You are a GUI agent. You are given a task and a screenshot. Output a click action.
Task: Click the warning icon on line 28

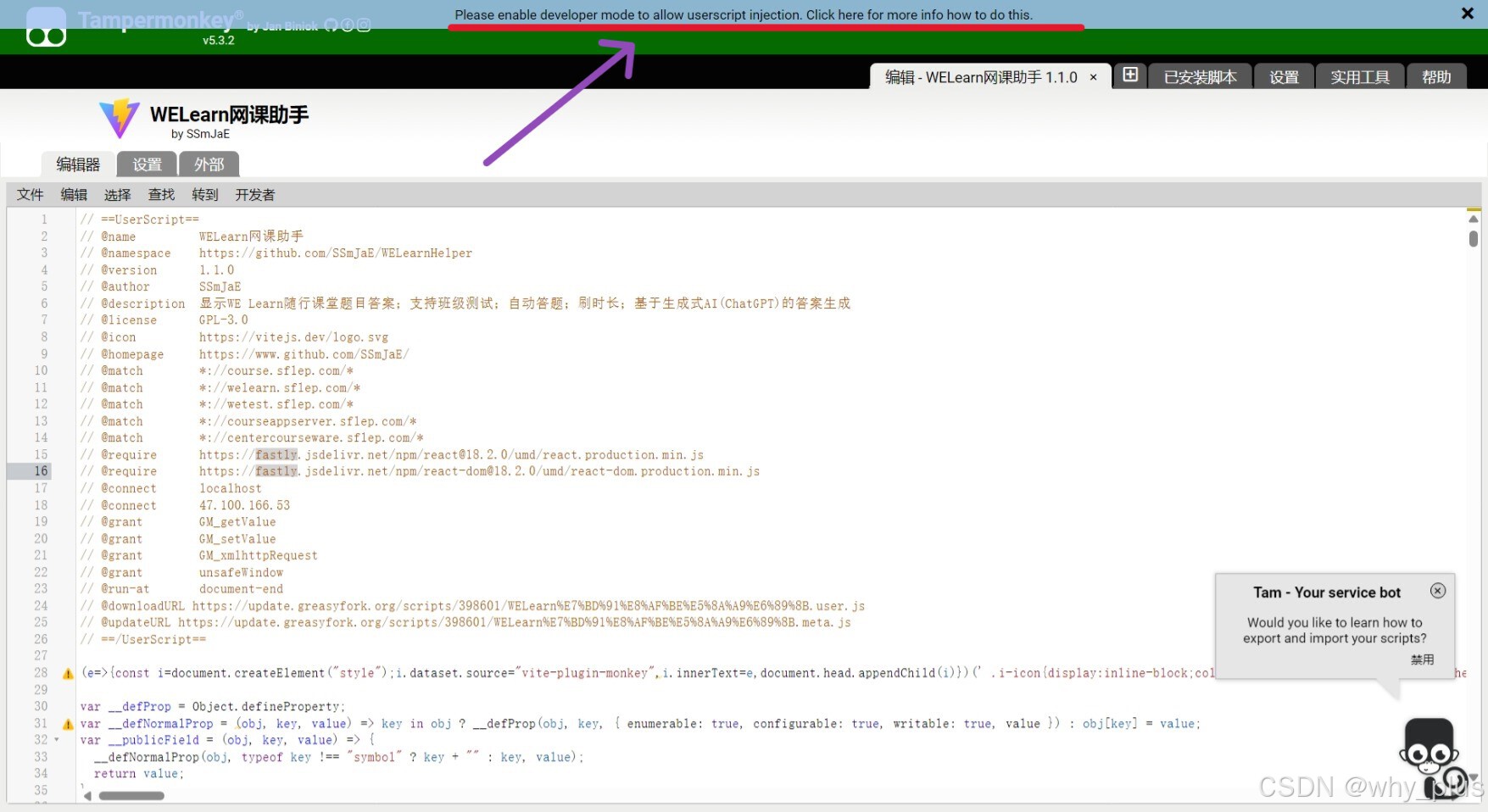coord(68,674)
